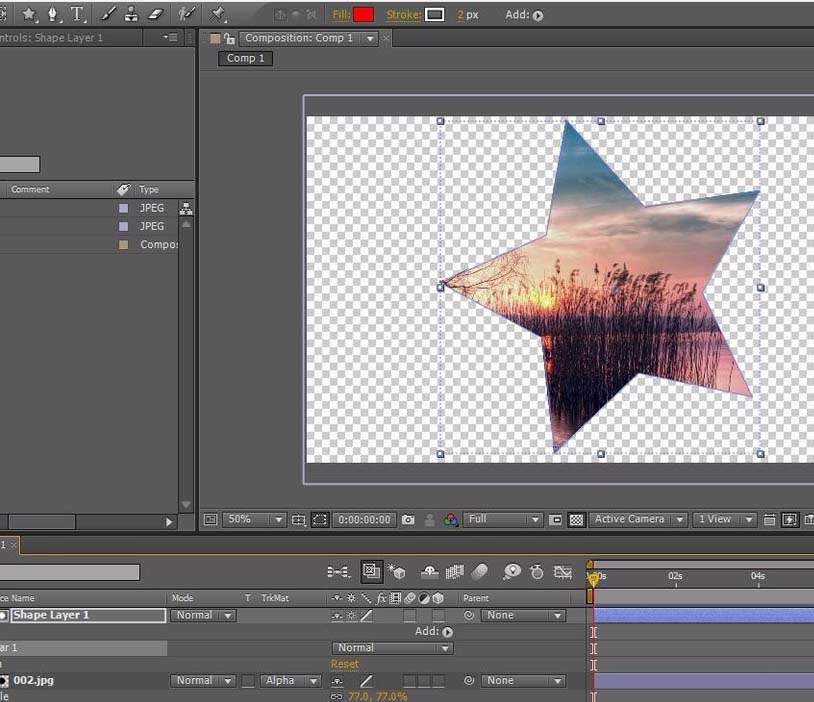Image resolution: width=814 pixels, height=702 pixels.
Task: Select the Eraser tool
Action: coord(154,14)
